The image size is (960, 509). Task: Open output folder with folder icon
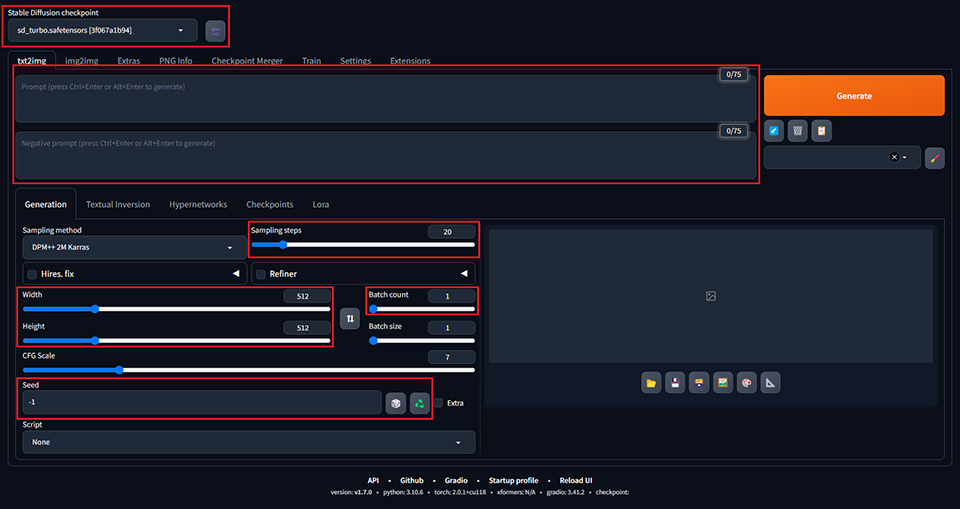[651, 382]
